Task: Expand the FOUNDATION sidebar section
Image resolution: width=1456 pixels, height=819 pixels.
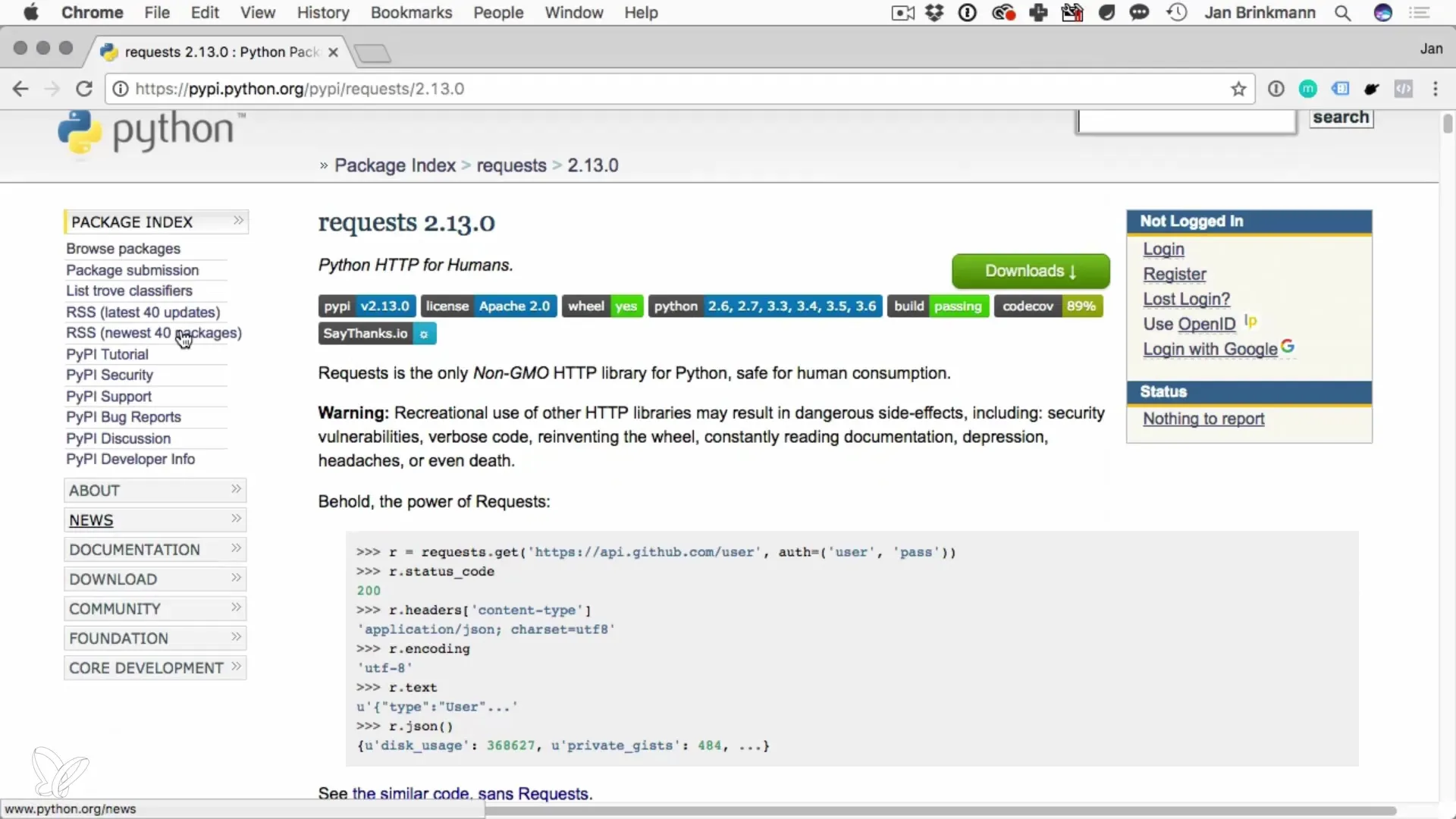Action: coord(155,639)
